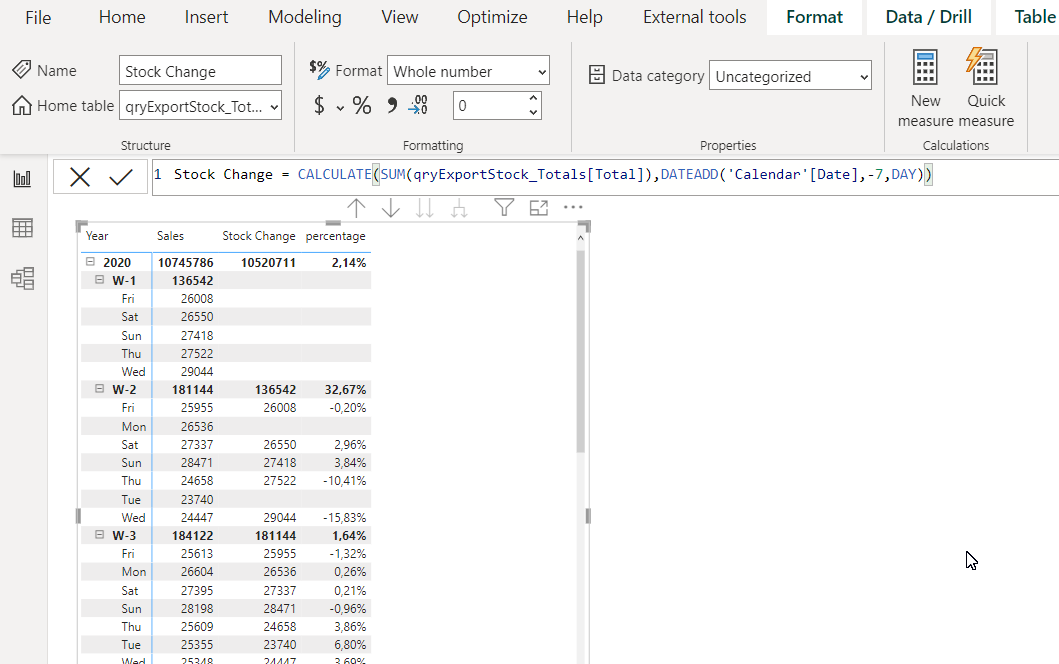This screenshot has width=1059, height=664.
Task: Select the 10520711 Stock Change total
Action: (x=268, y=263)
